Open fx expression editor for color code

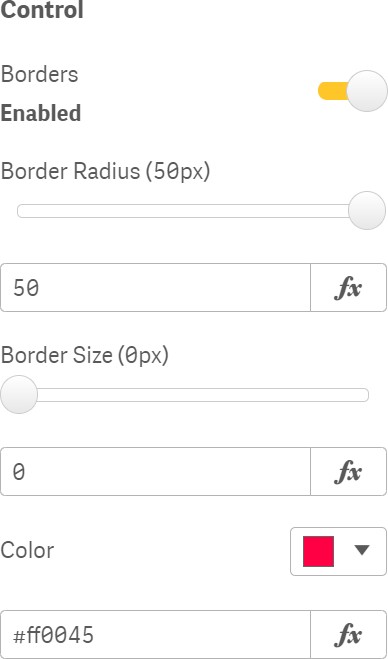pos(348,635)
